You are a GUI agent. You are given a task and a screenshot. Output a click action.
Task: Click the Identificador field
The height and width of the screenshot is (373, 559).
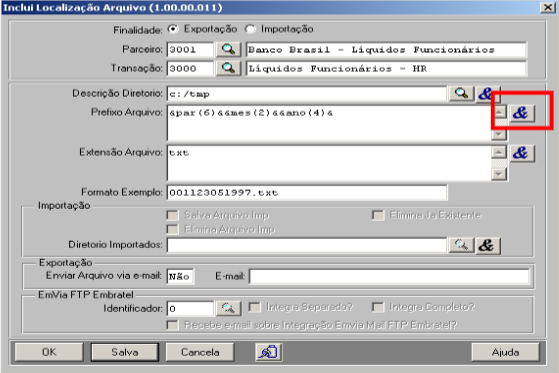tap(190, 308)
